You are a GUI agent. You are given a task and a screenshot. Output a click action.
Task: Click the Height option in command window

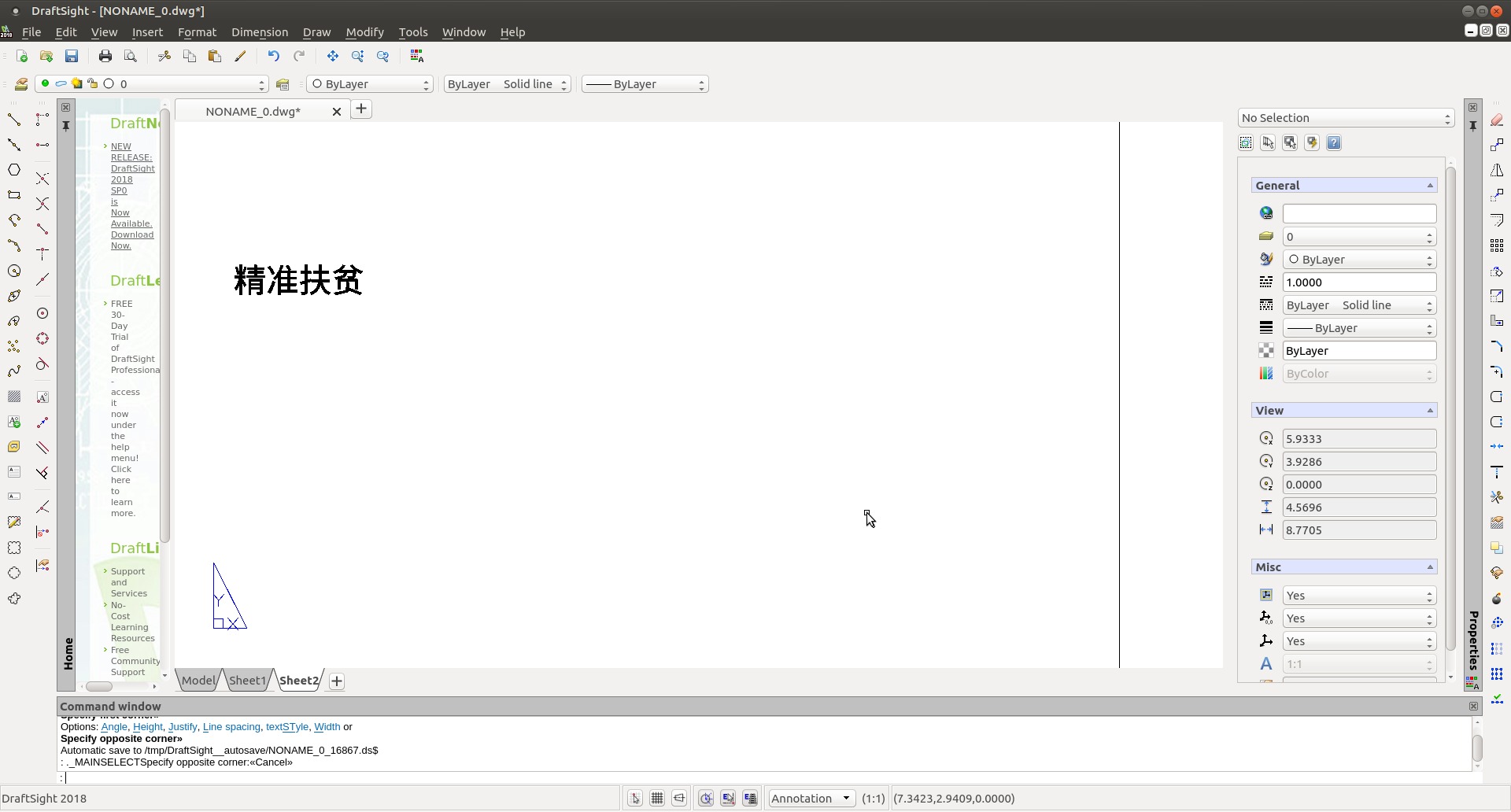click(147, 727)
